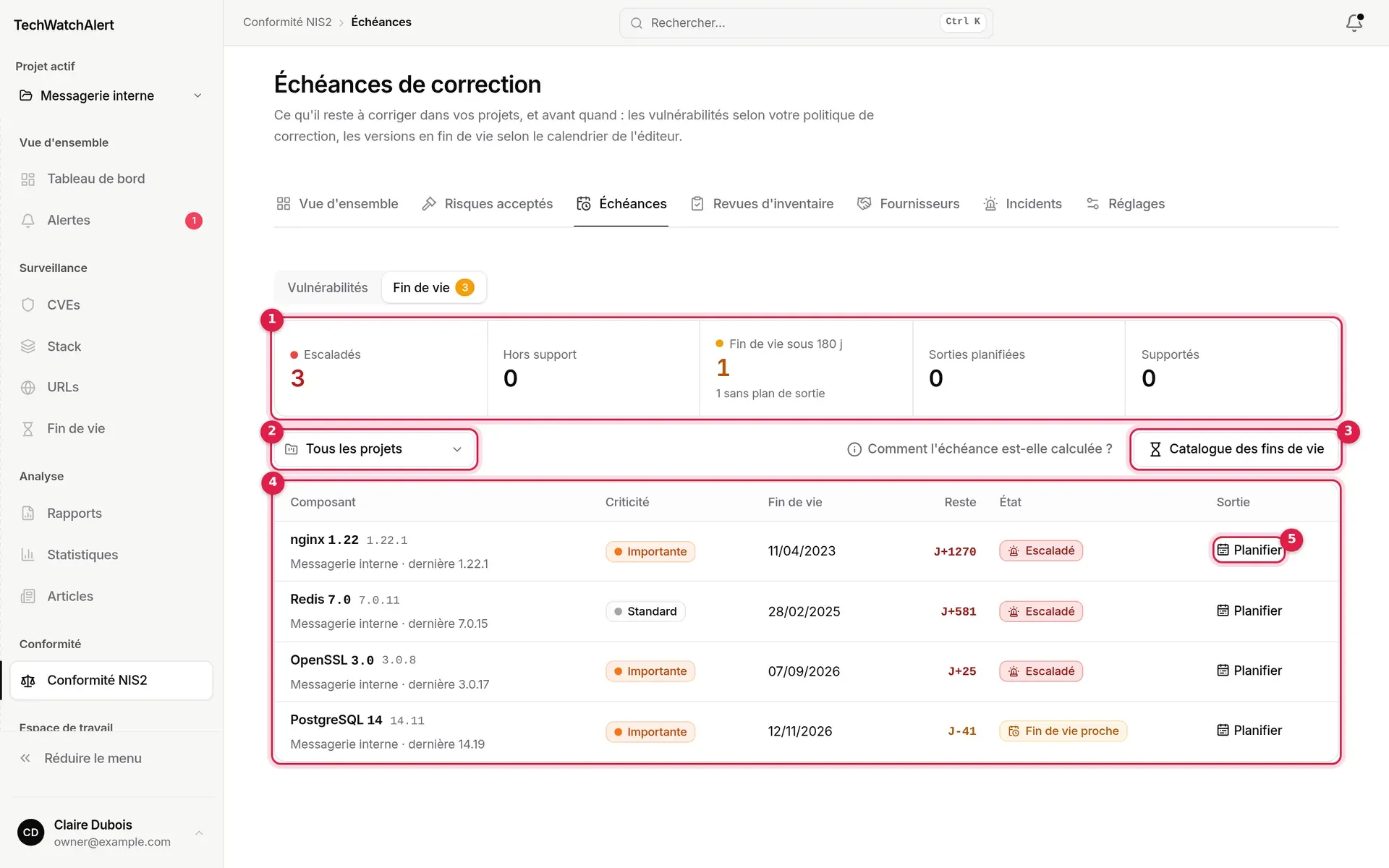
Task: Click the Conformité NIS2 scales icon
Action: point(27,681)
